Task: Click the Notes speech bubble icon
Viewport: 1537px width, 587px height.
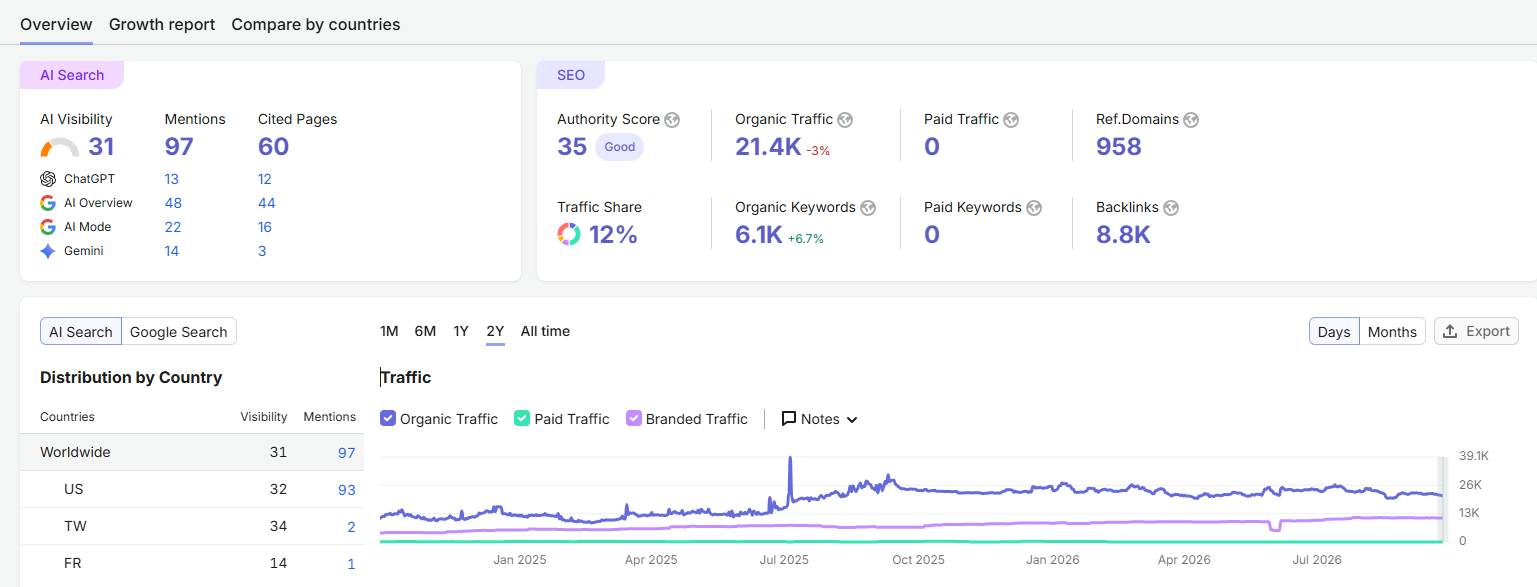Action: pyautogui.click(x=789, y=419)
